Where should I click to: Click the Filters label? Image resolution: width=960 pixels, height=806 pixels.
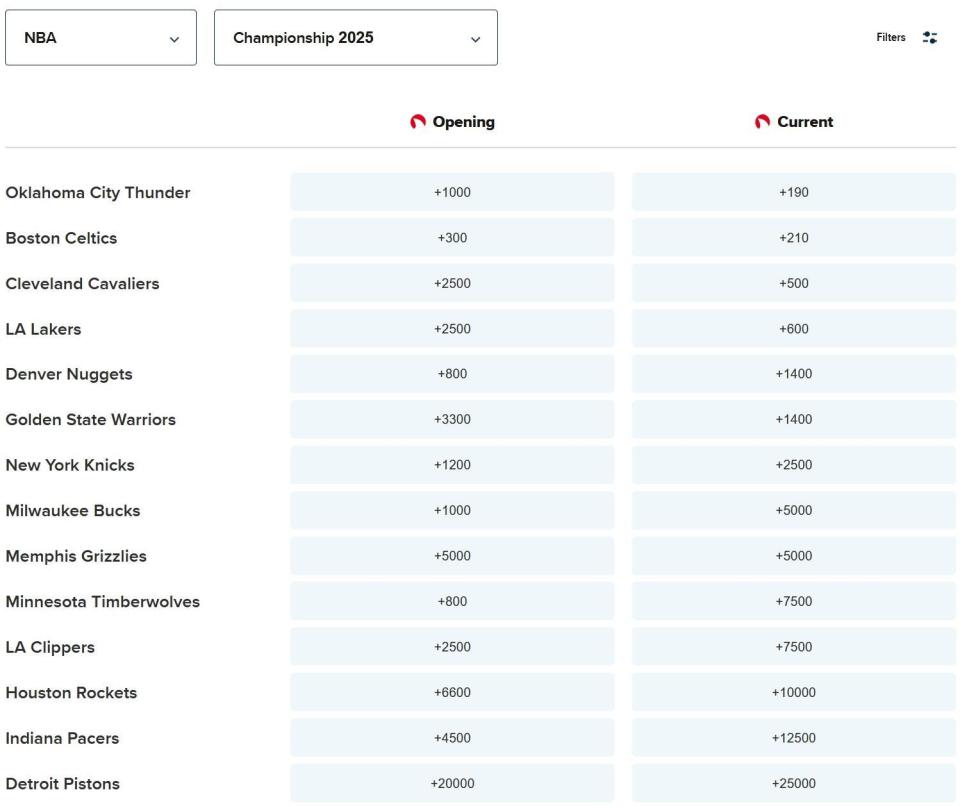[890, 38]
